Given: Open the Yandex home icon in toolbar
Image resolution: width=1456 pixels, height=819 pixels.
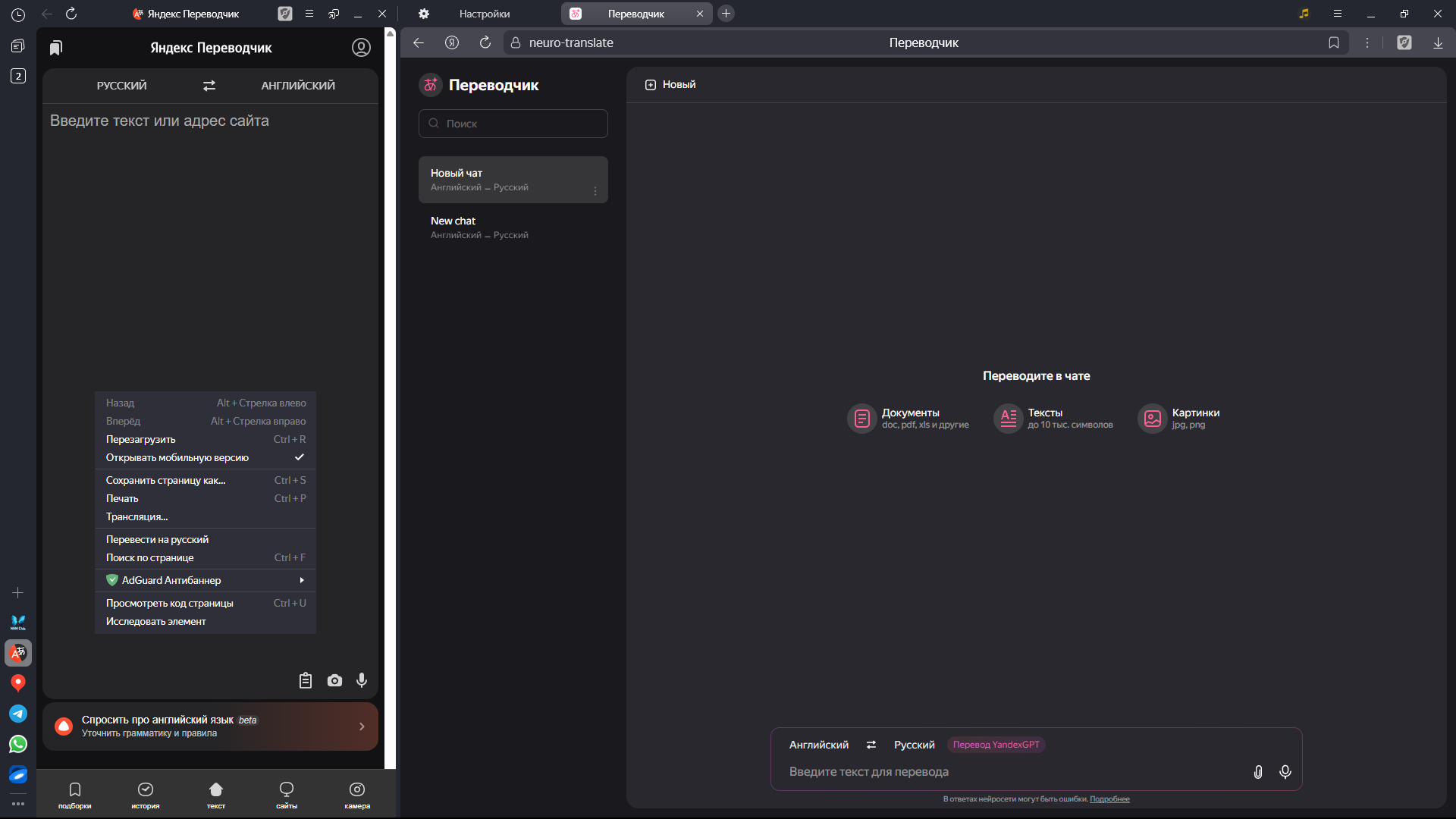Looking at the screenshot, I should (x=452, y=42).
